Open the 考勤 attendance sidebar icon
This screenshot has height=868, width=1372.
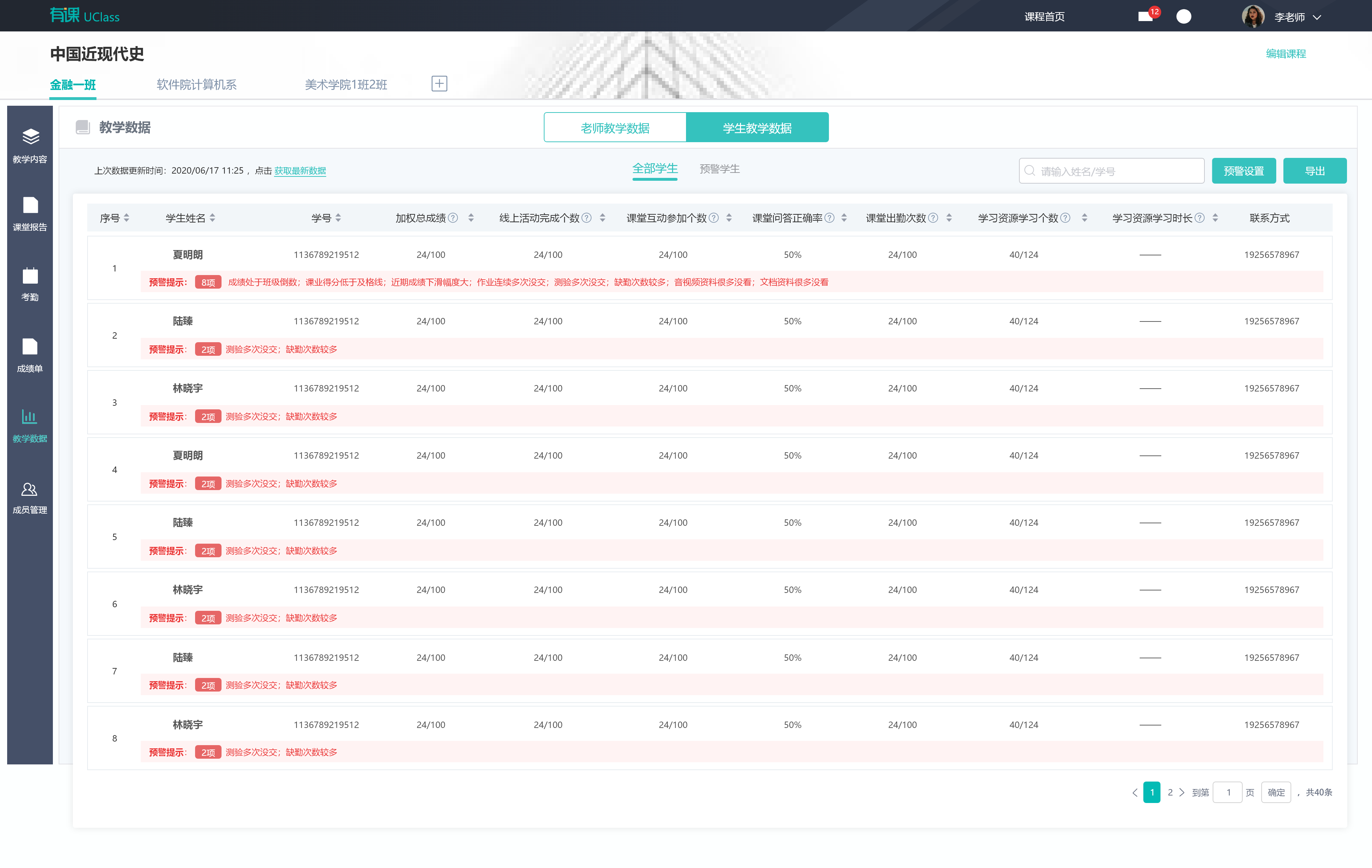(30, 276)
